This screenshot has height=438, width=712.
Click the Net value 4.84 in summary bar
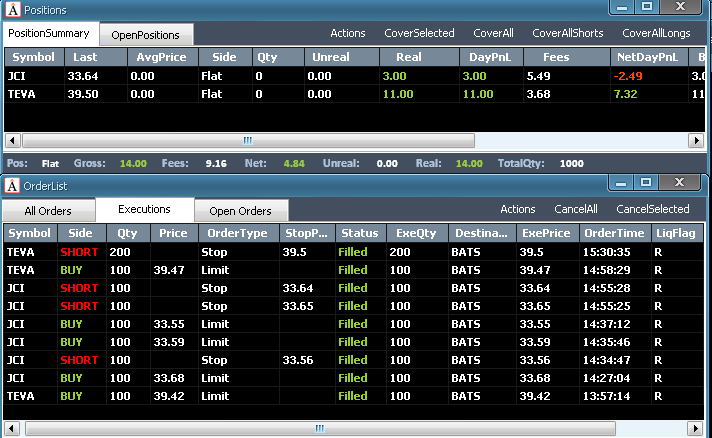click(294, 163)
